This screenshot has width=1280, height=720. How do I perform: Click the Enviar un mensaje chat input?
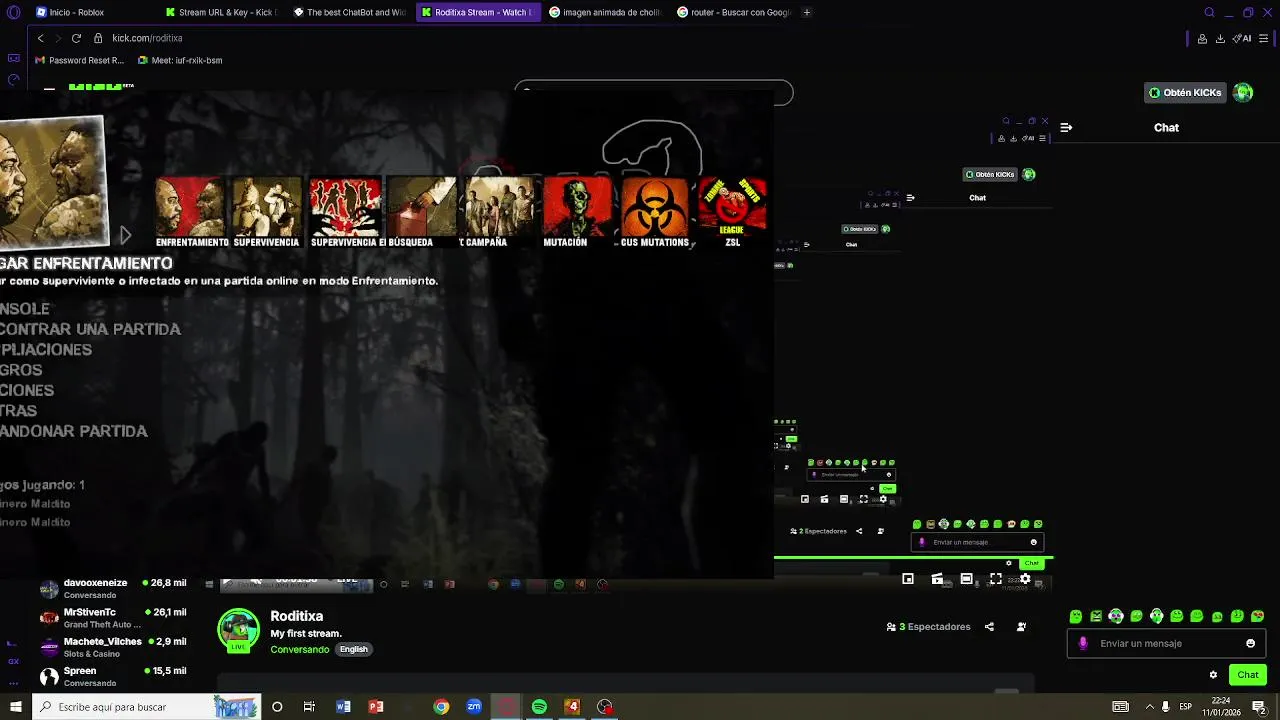point(1167,643)
